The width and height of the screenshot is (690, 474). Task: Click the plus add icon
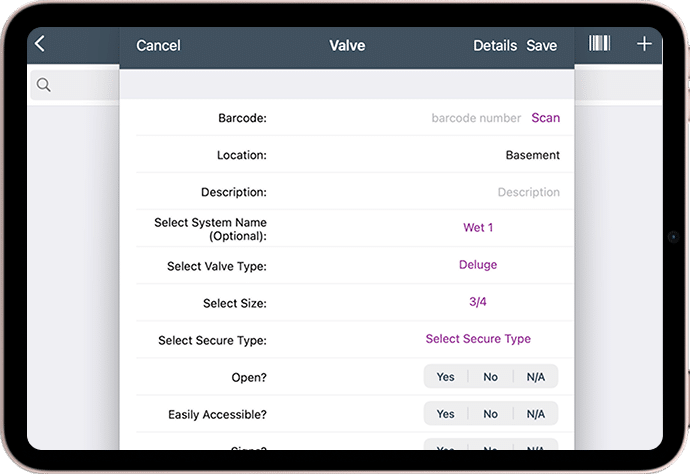click(x=644, y=44)
